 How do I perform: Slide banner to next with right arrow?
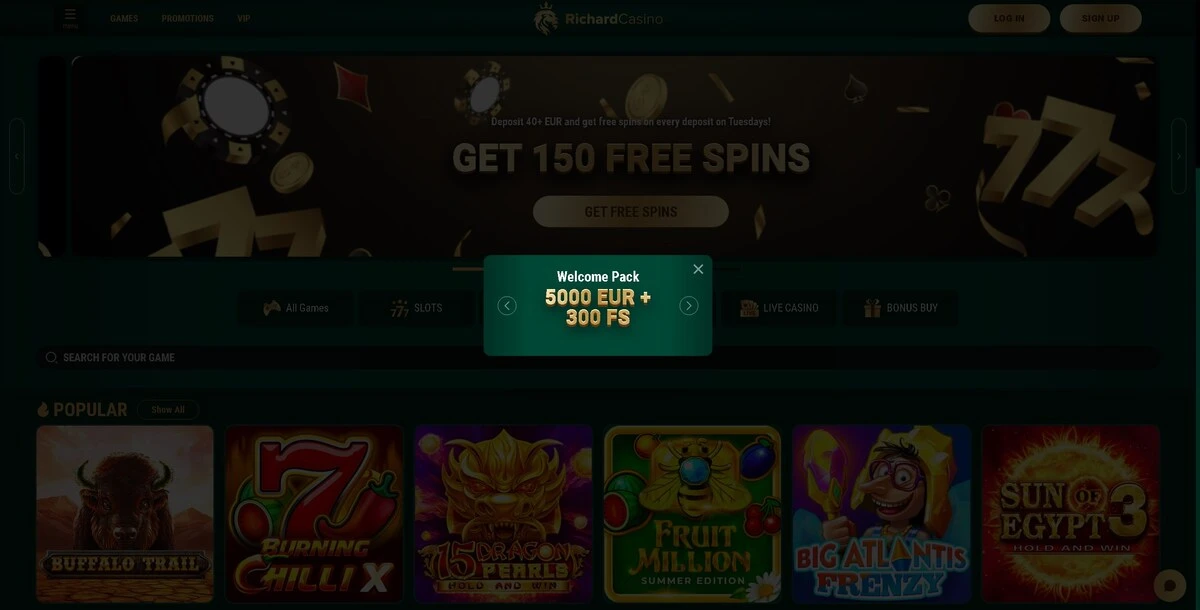[x=1178, y=157]
